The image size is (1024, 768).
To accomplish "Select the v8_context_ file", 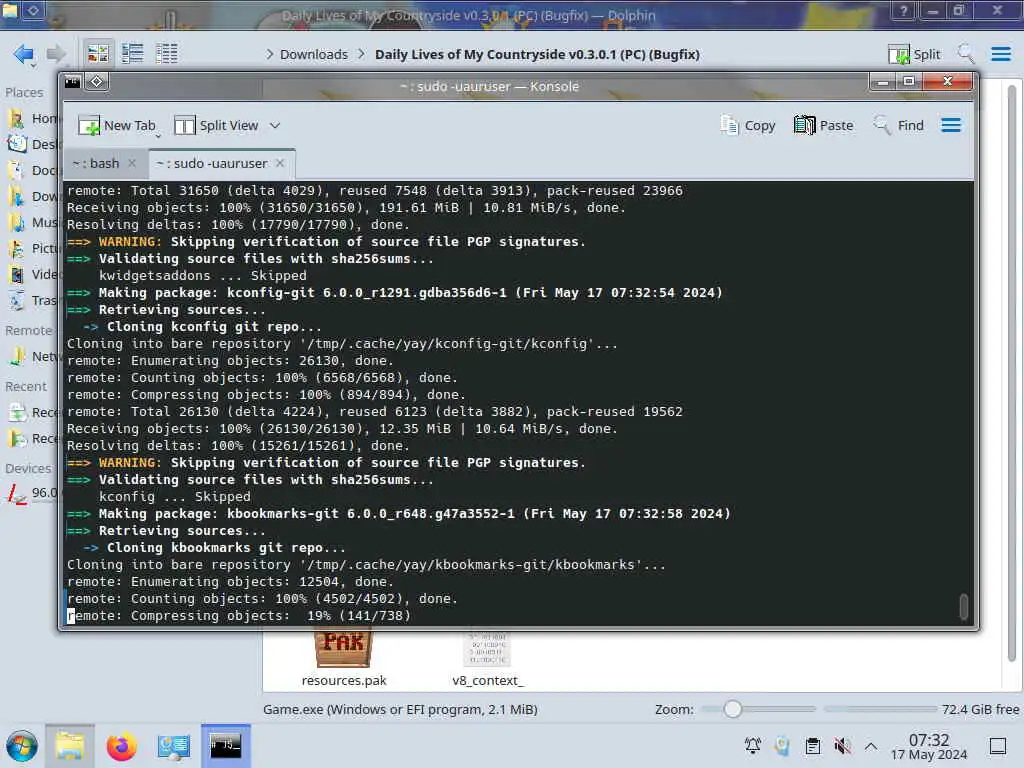I will pos(488,658).
